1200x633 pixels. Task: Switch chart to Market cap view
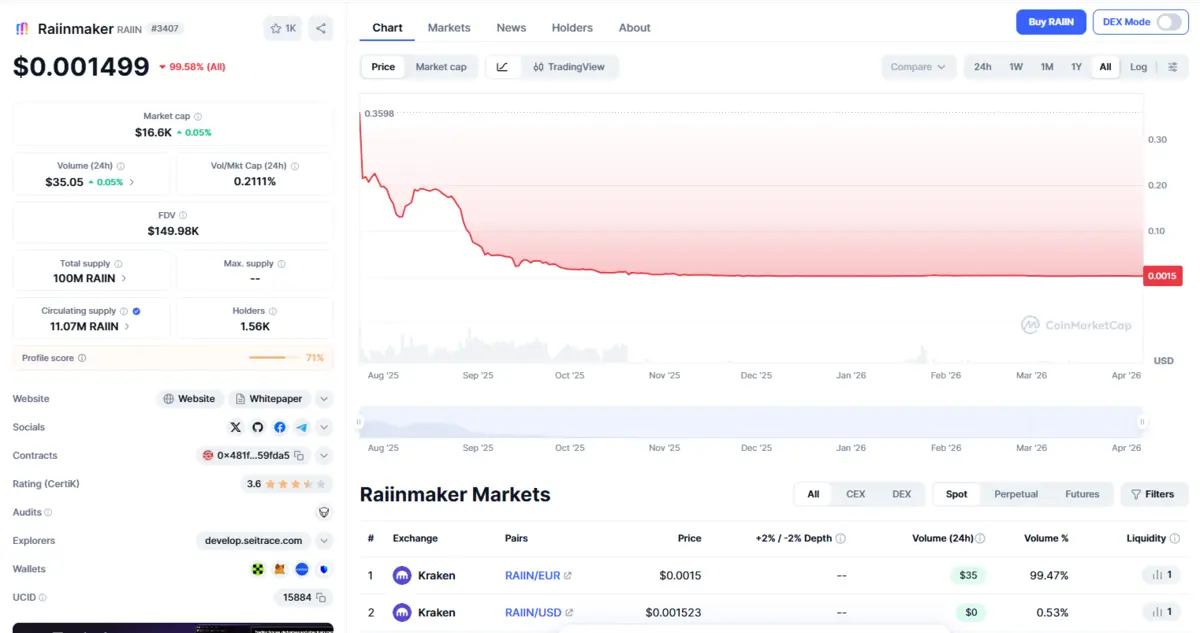point(441,67)
